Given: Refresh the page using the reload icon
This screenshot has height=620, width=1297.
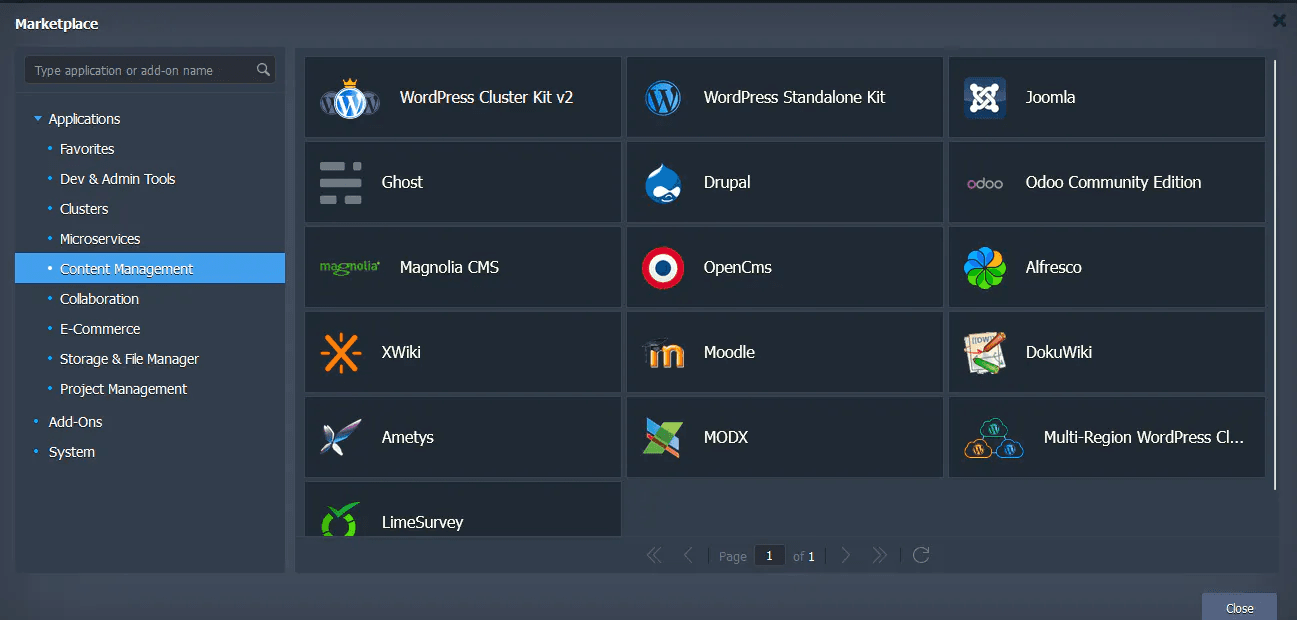Looking at the screenshot, I should click(x=920, y=555).
